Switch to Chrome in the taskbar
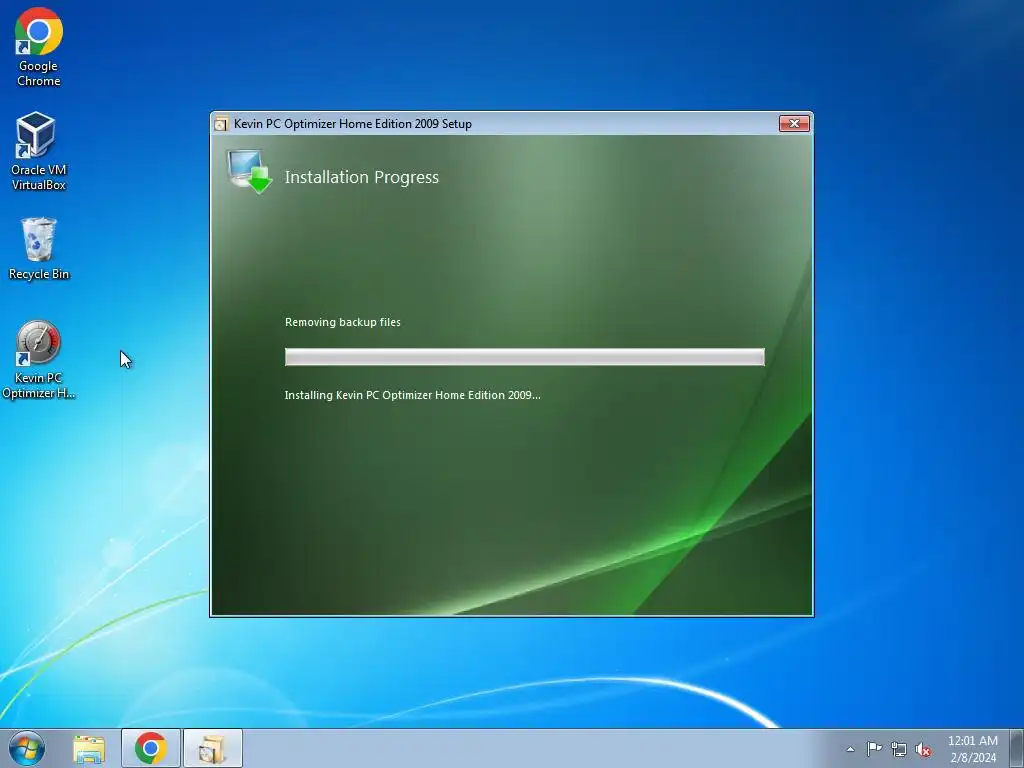This screenshot has height=768, width=1024. click(151, 748)
